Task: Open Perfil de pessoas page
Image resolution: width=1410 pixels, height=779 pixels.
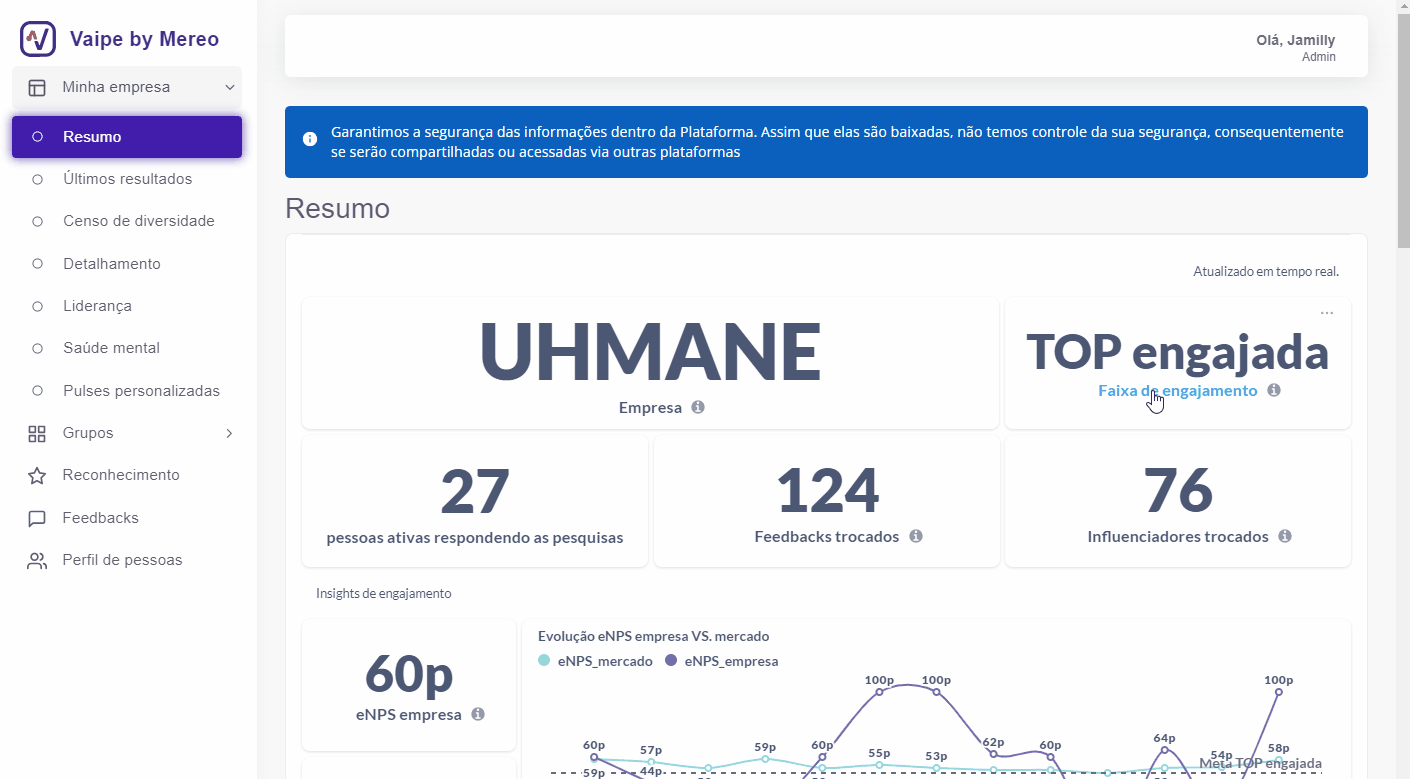Action: (122, 560)
